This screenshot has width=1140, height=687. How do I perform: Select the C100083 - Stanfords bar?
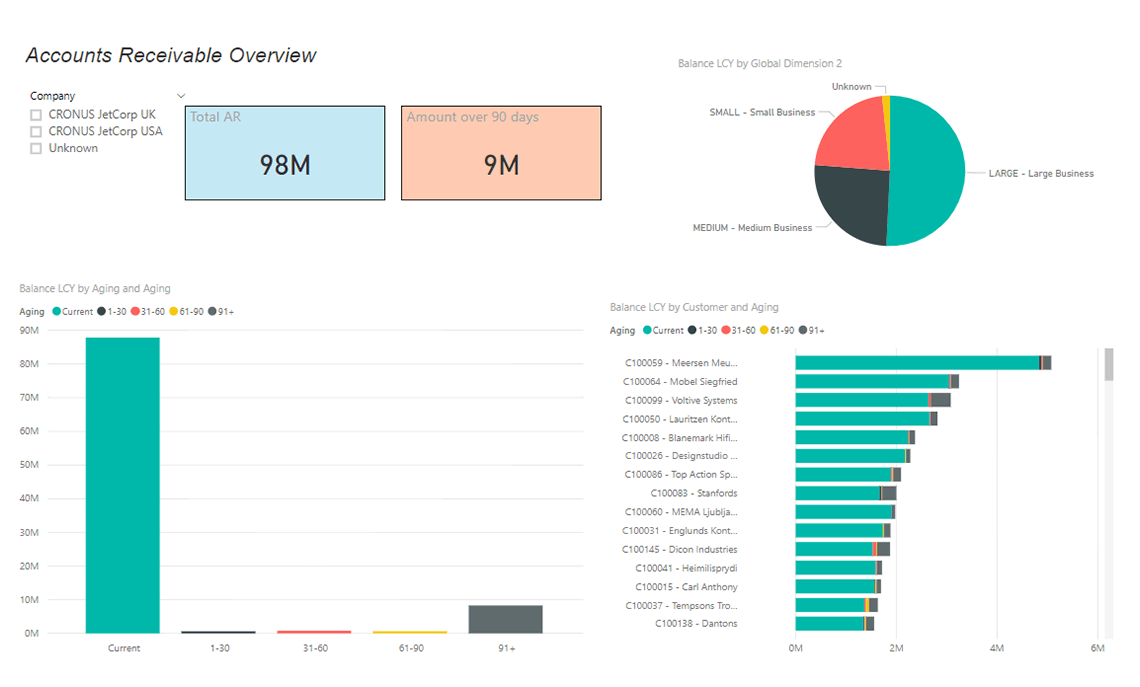846,494
